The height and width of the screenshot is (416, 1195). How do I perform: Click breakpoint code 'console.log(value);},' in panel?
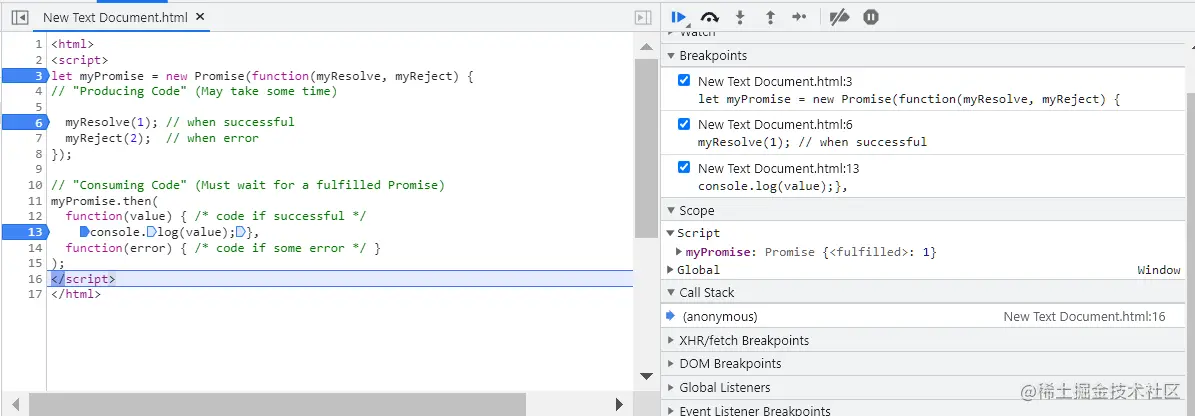(773, 185)
